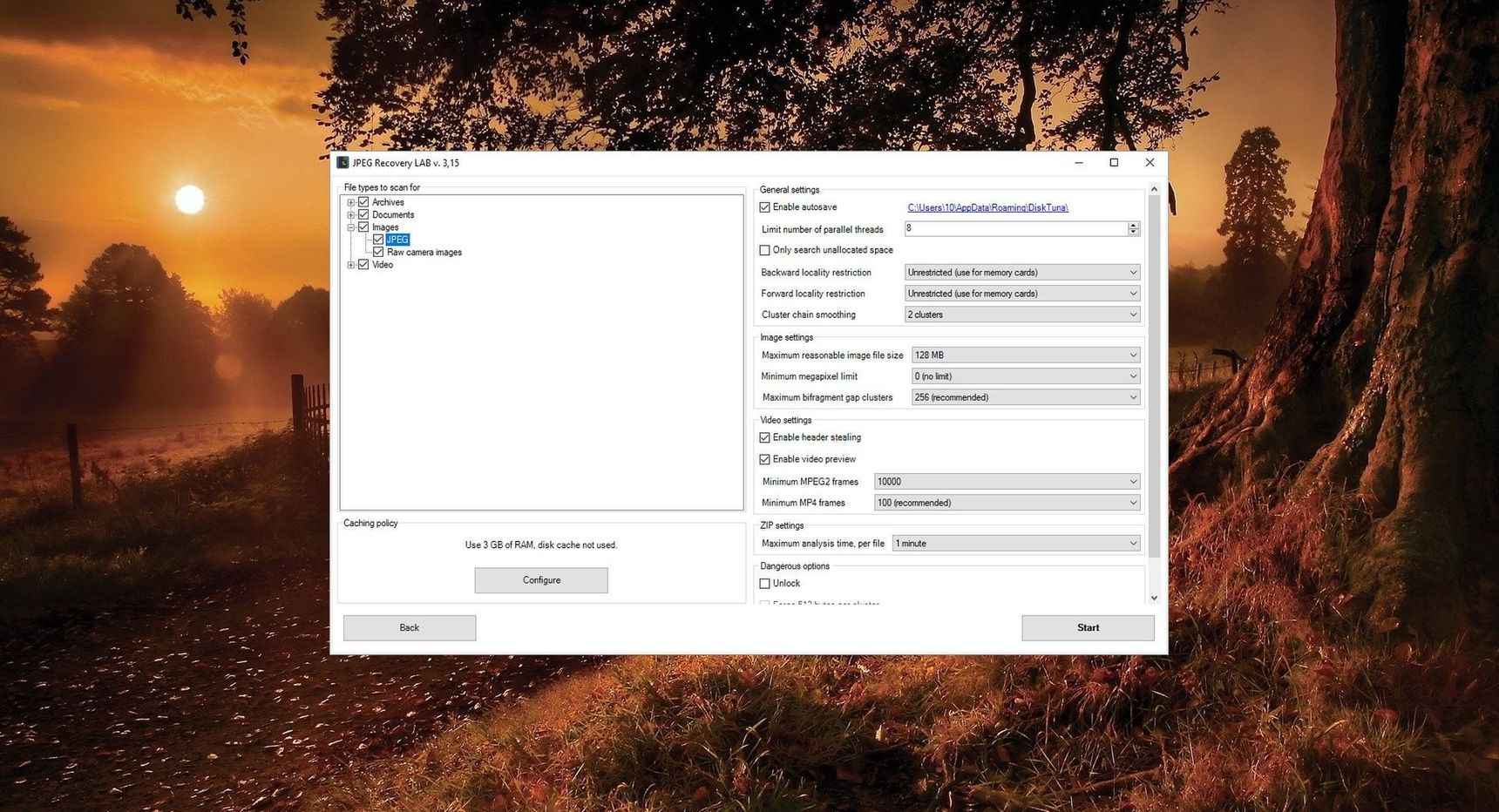Close the JPEG Recovery LAB window

click(1150, 163)
